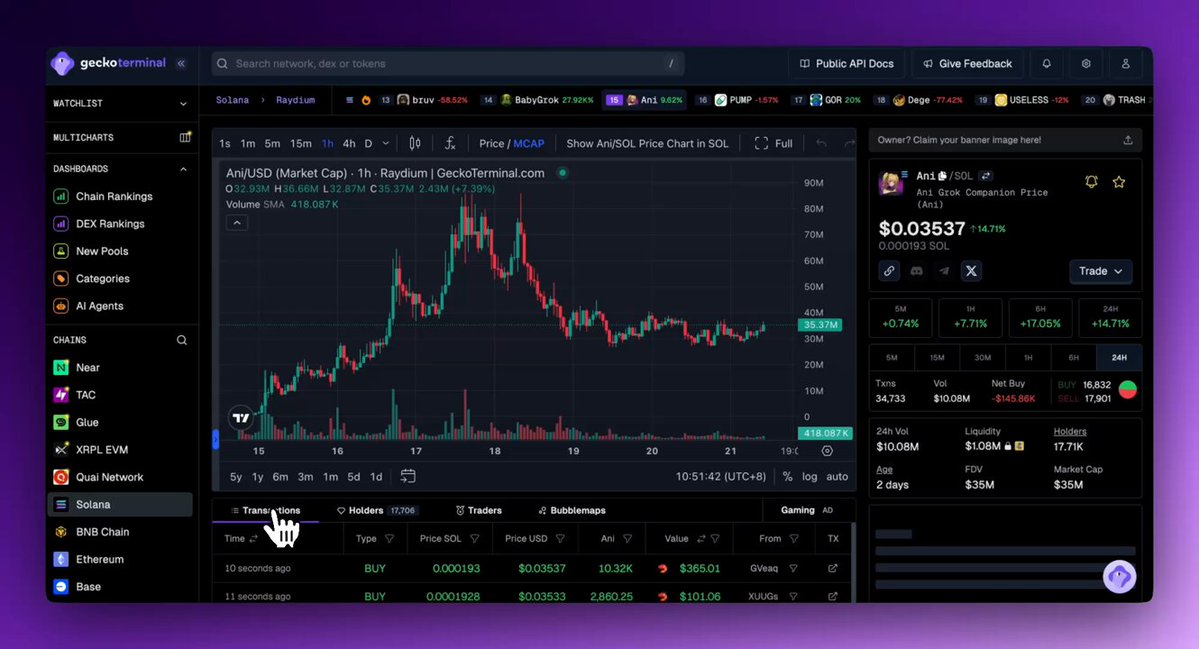Viewport: 1199px width, 649px height.
Task: Select the 1h chart interval
Action: click(327, 144)
